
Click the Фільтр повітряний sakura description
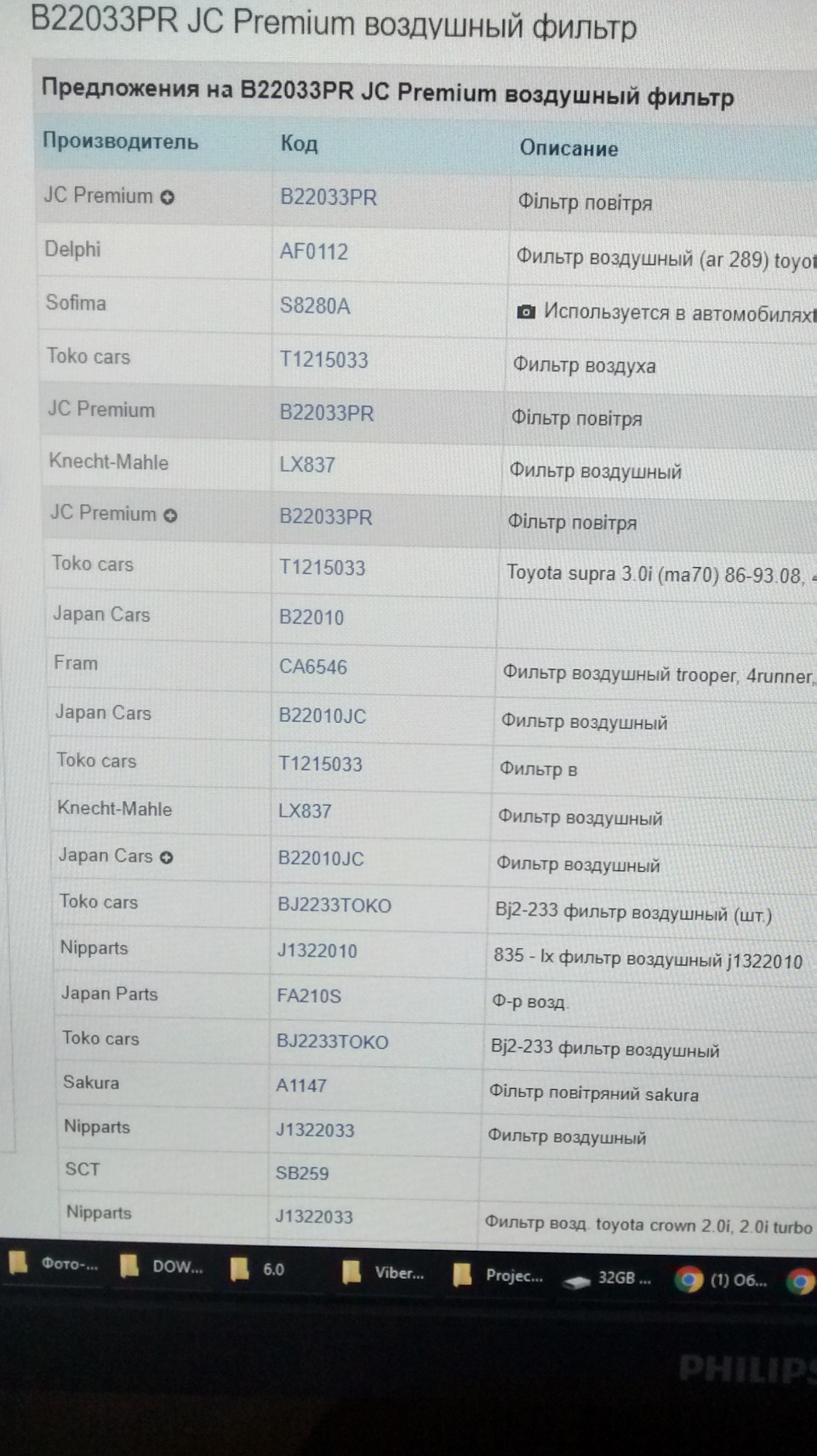[593, 1093]
